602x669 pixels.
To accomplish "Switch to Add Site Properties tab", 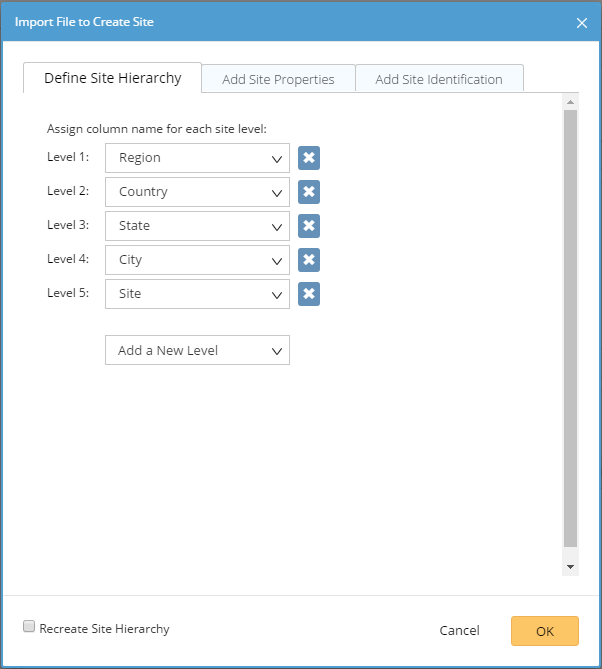I will click(278, 79).
